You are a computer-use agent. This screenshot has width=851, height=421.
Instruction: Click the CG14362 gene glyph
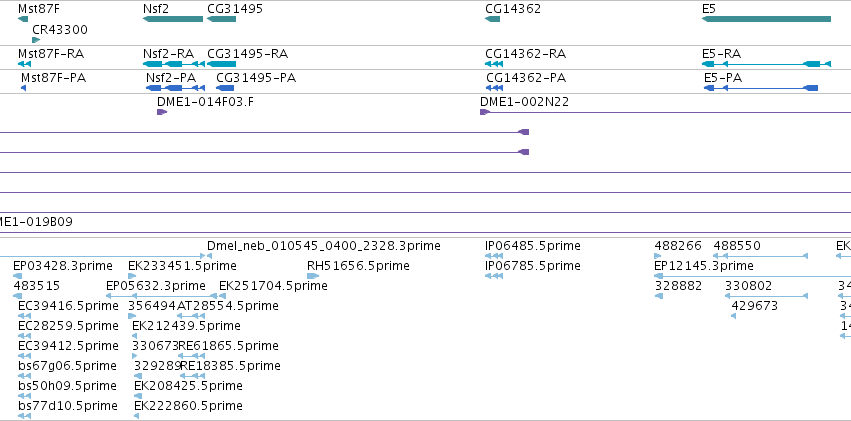492,19
